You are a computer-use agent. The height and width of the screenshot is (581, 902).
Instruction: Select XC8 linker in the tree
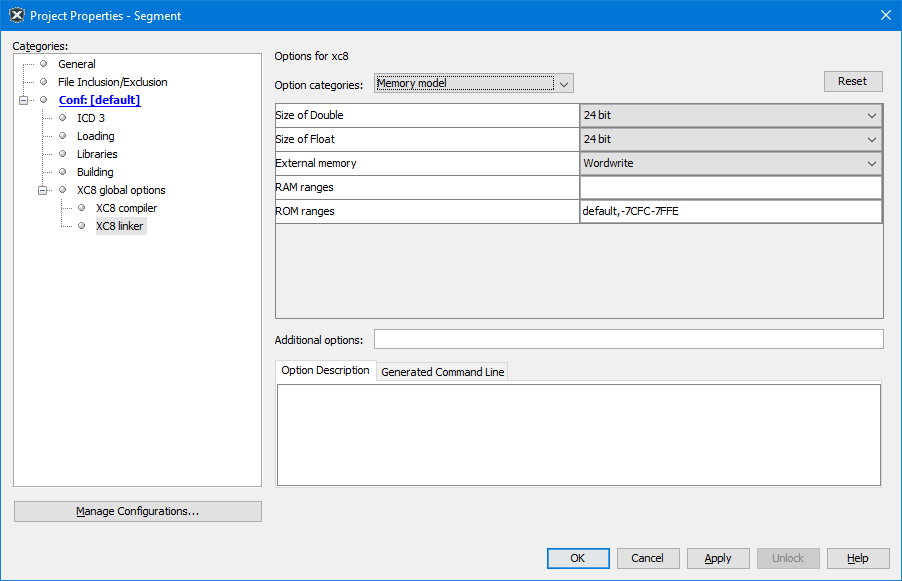(x=120, y=226)
